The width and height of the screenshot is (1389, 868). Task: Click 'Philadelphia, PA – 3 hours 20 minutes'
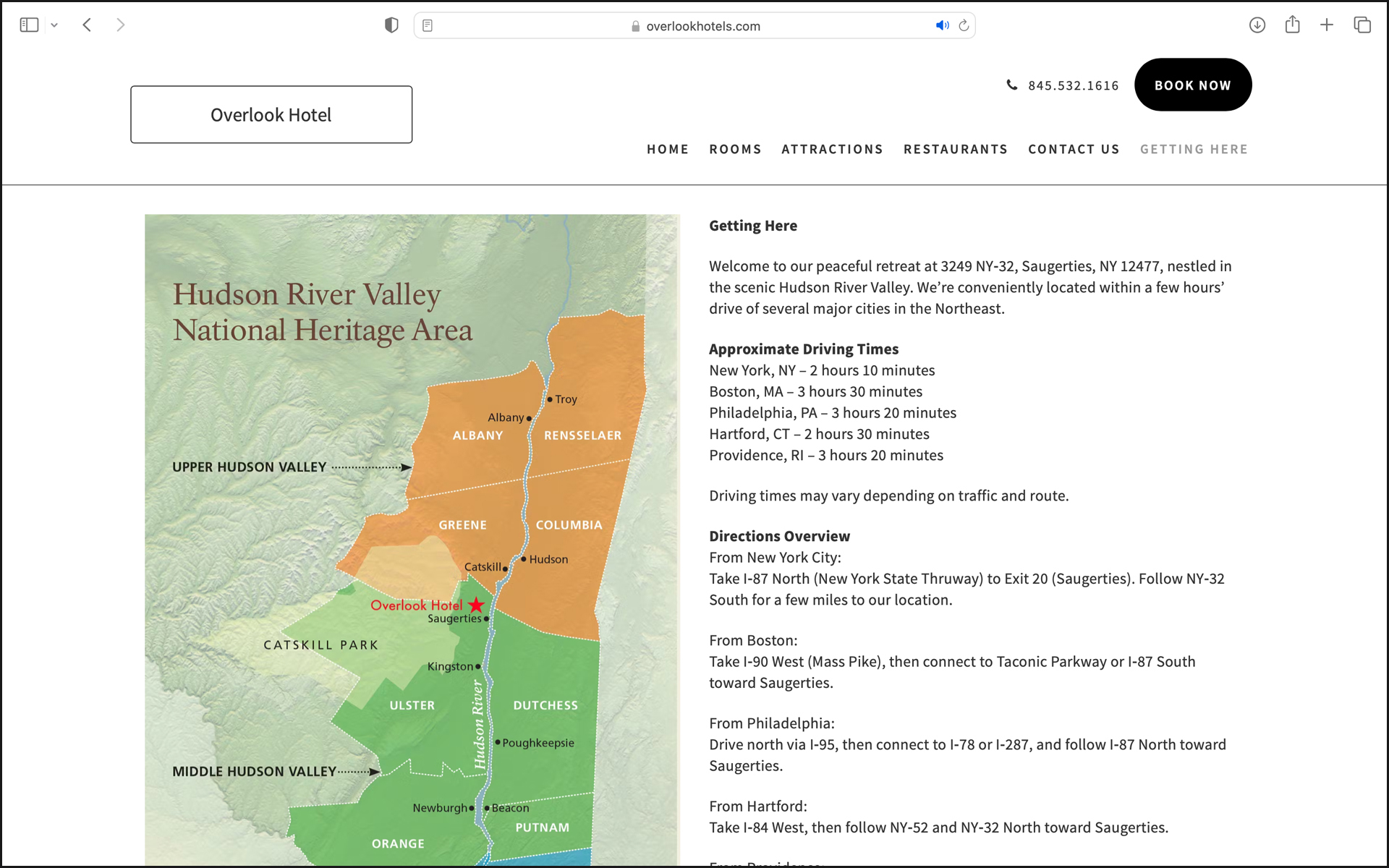click(833, 413)
